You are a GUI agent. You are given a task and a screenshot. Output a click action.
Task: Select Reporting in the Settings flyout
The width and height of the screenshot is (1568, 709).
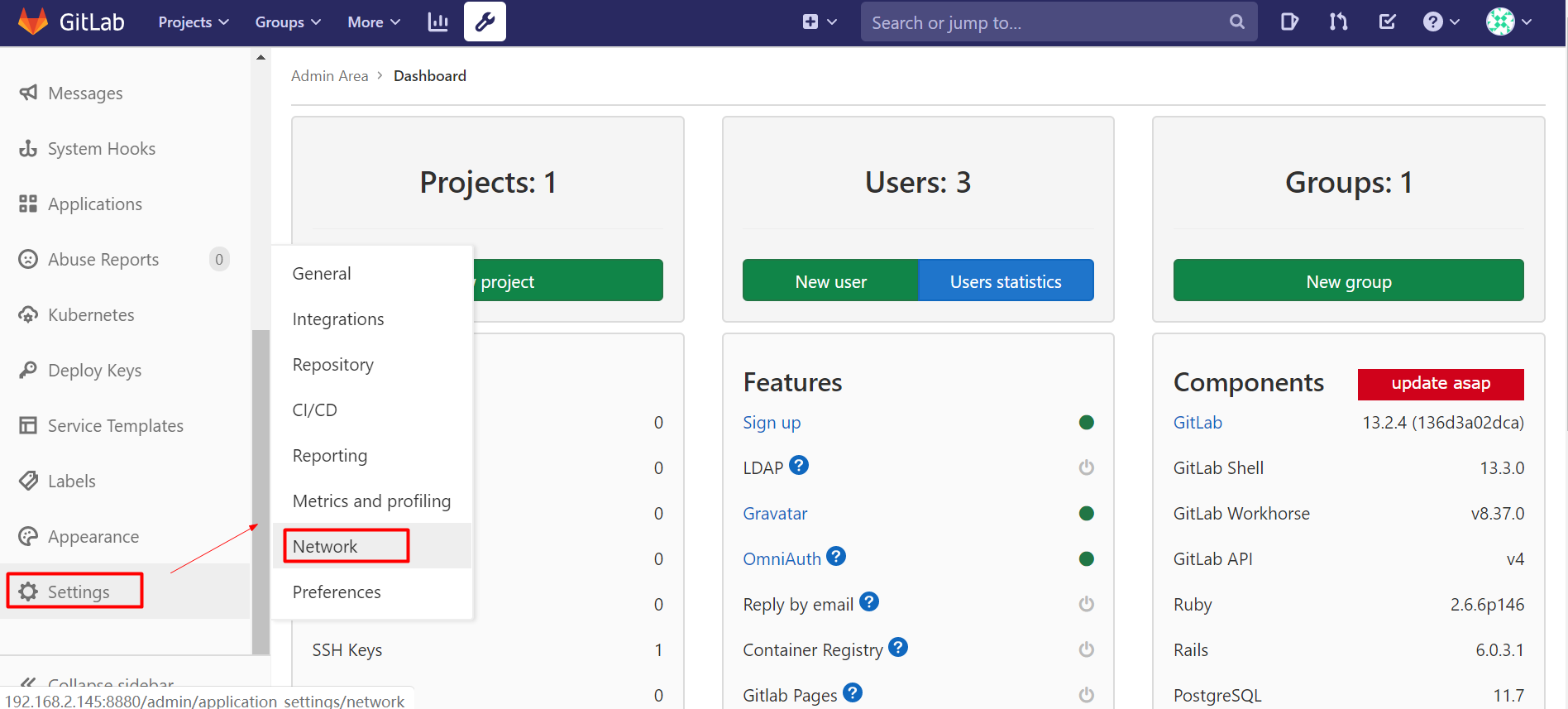pyautogui.click(x=372, y=455)
